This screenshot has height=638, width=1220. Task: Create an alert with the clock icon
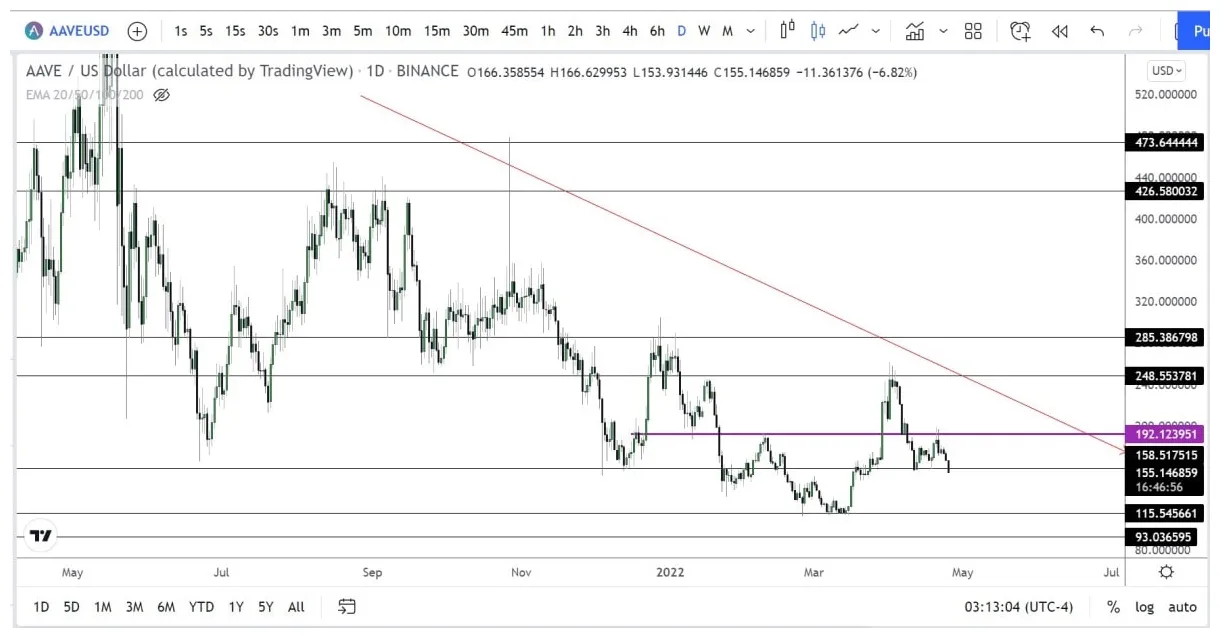1020,31
